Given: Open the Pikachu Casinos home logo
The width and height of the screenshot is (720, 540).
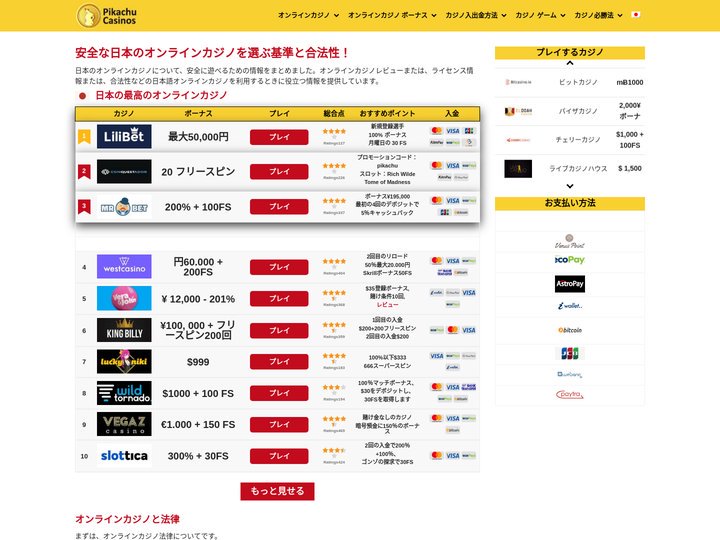Looking at the screenshot, I should 107,16.
